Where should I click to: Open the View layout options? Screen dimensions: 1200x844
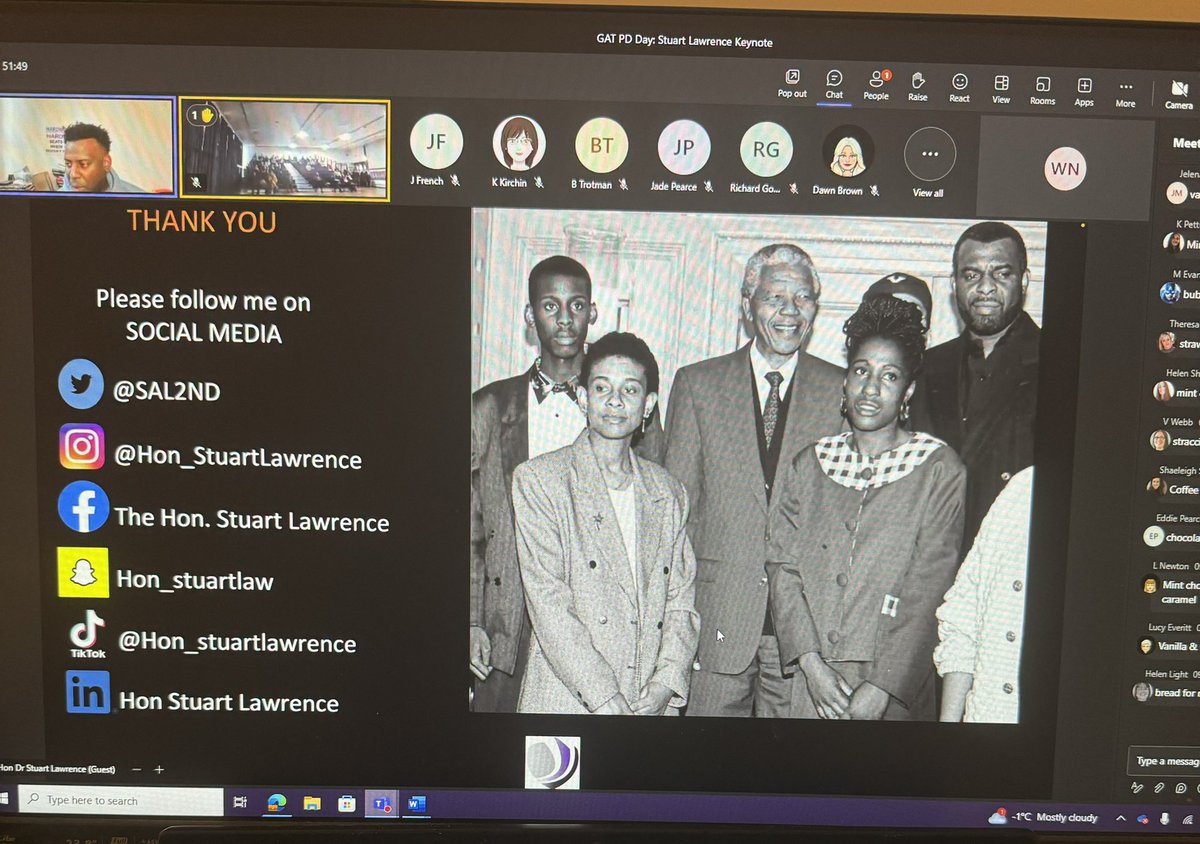pyautogui.click(x=1001, y=88)
